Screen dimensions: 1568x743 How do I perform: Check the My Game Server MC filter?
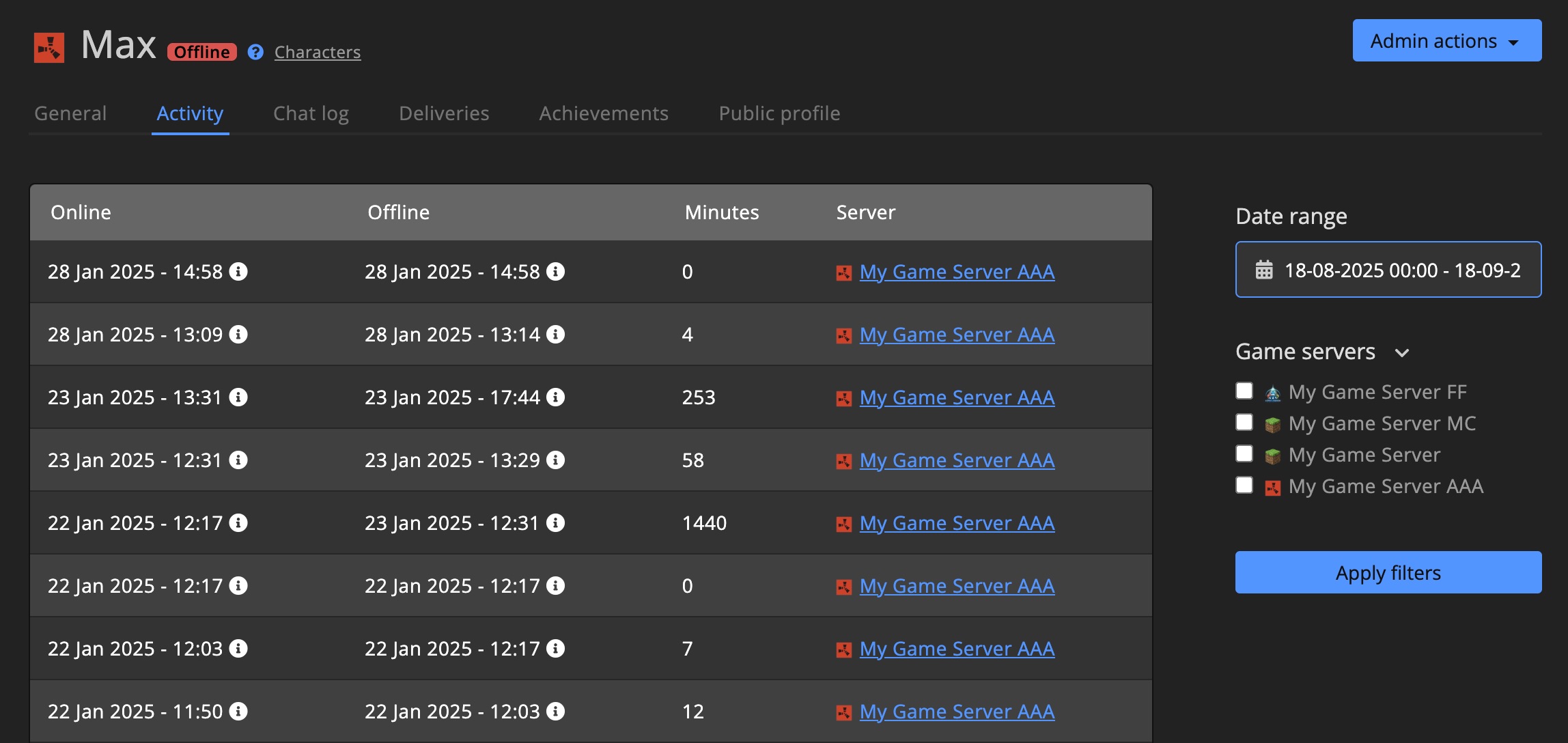1244,422
